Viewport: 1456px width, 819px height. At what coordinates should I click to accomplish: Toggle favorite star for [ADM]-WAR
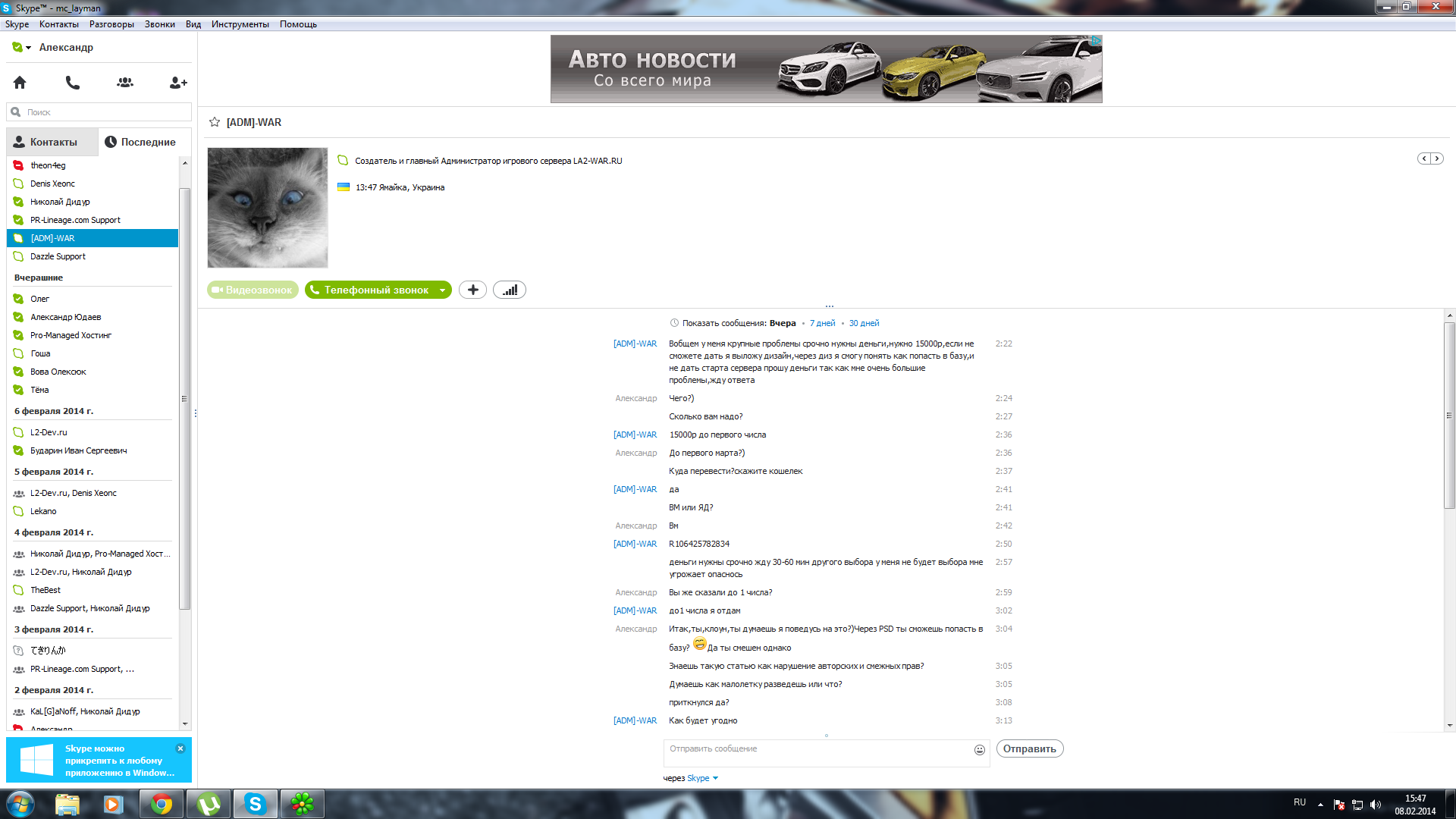click(x=215, y=122)
